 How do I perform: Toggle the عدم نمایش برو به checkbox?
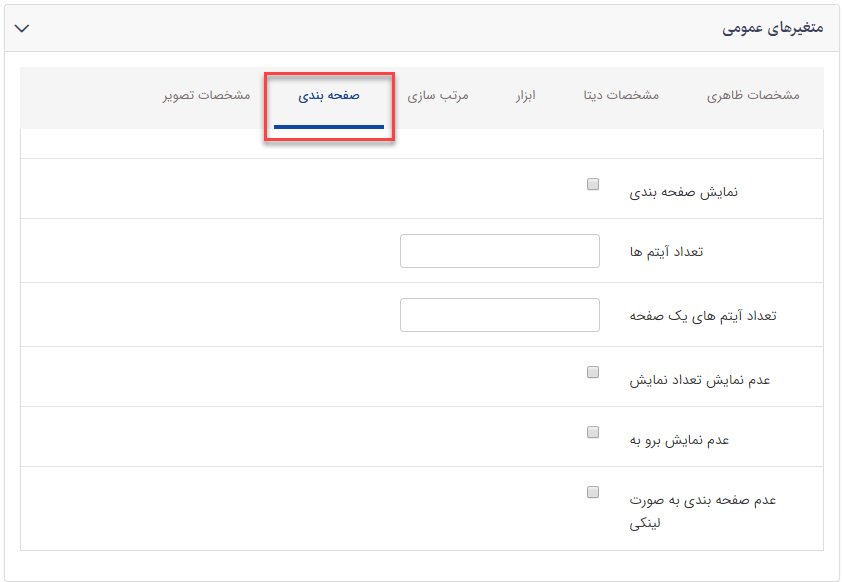click(x=593, y=432)
